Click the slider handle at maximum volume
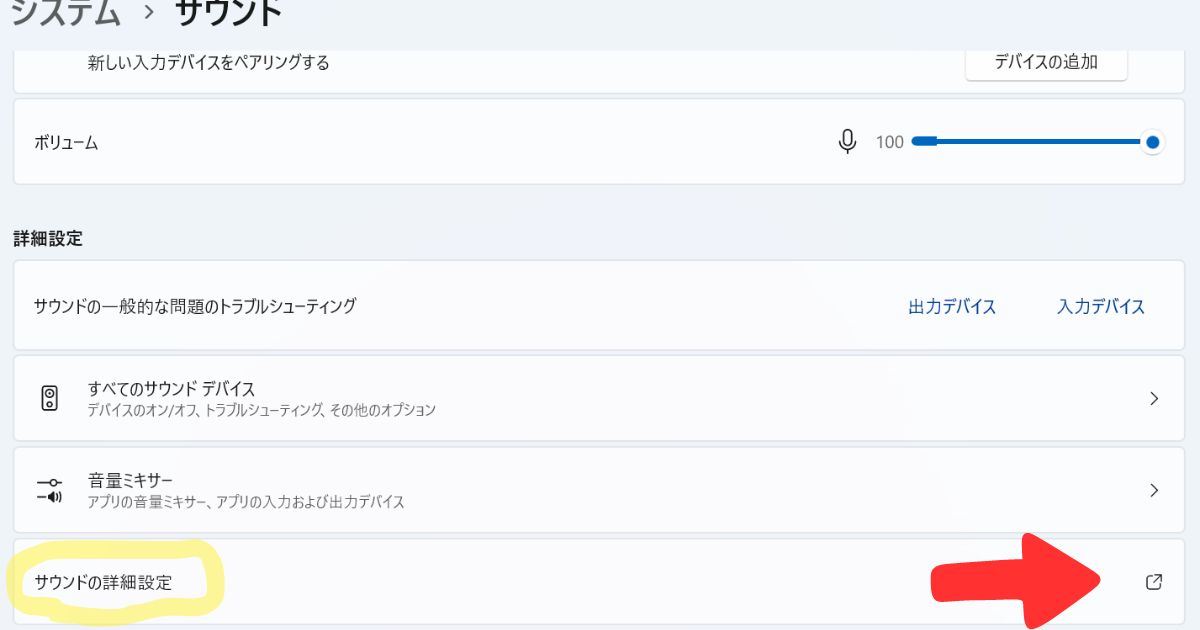 [x=1152, y=141]
